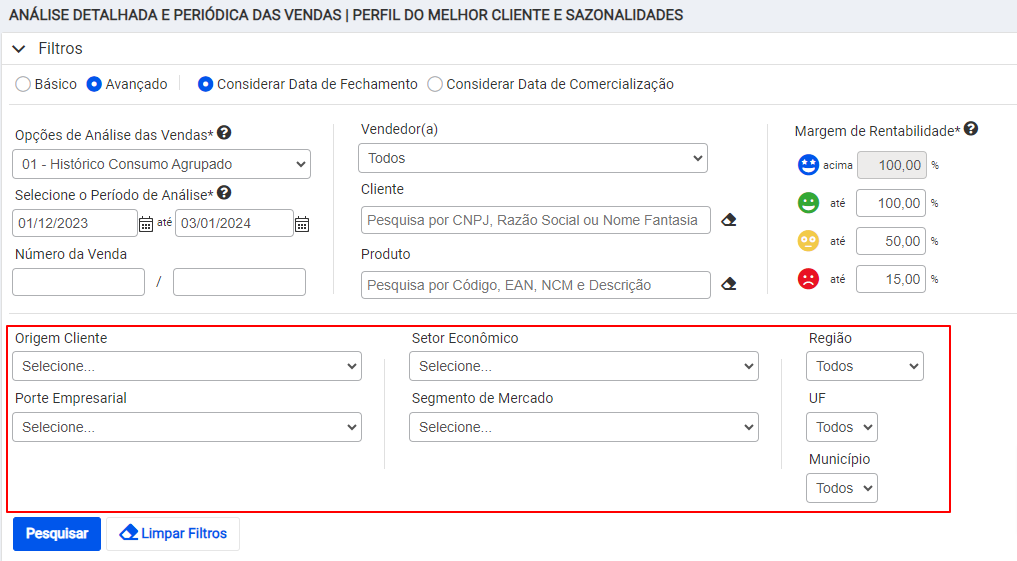The image size is (1017, 561).
Task: Select the Básico filter mode
Action: pos(23,84)
